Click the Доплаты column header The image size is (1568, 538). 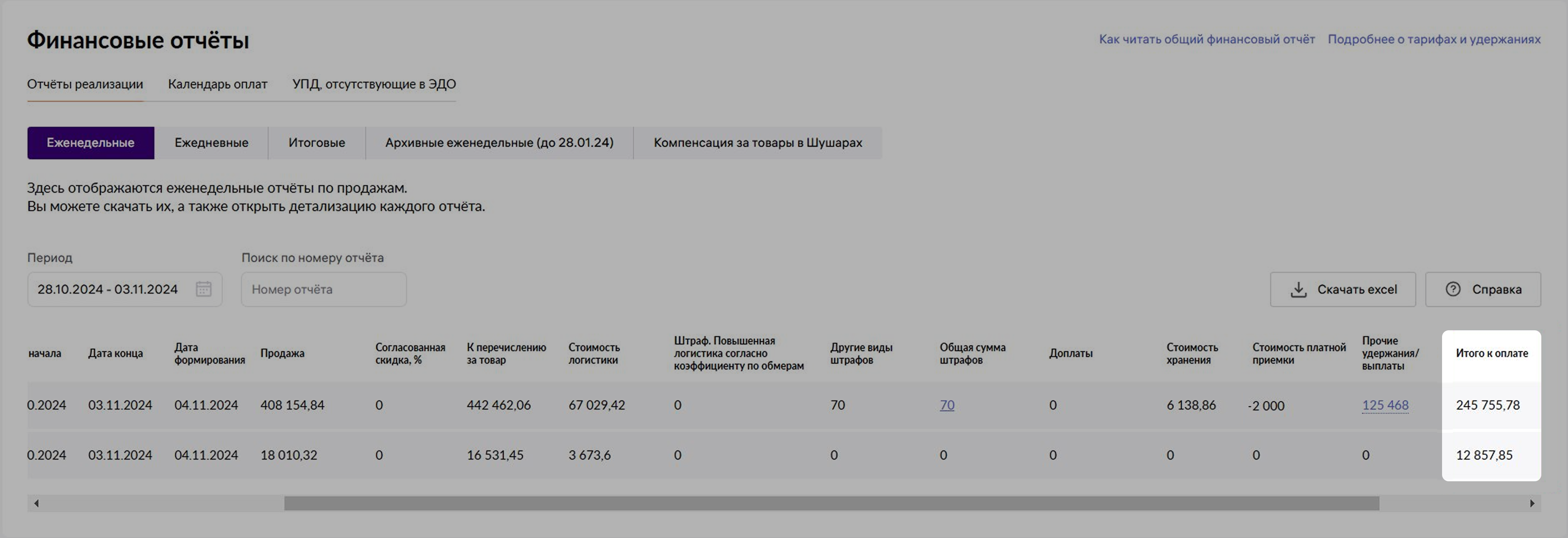[1070, 354]
